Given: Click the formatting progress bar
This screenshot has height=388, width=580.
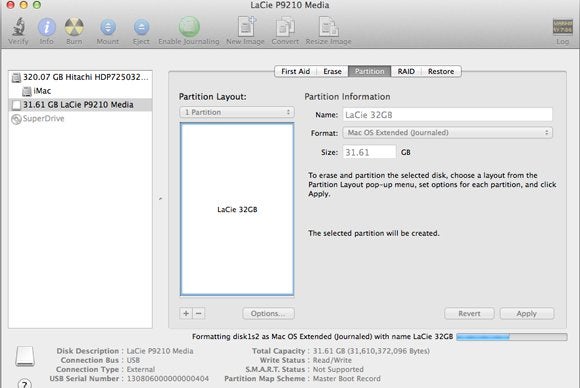Looking at the screenshot, I should (512, 337).
